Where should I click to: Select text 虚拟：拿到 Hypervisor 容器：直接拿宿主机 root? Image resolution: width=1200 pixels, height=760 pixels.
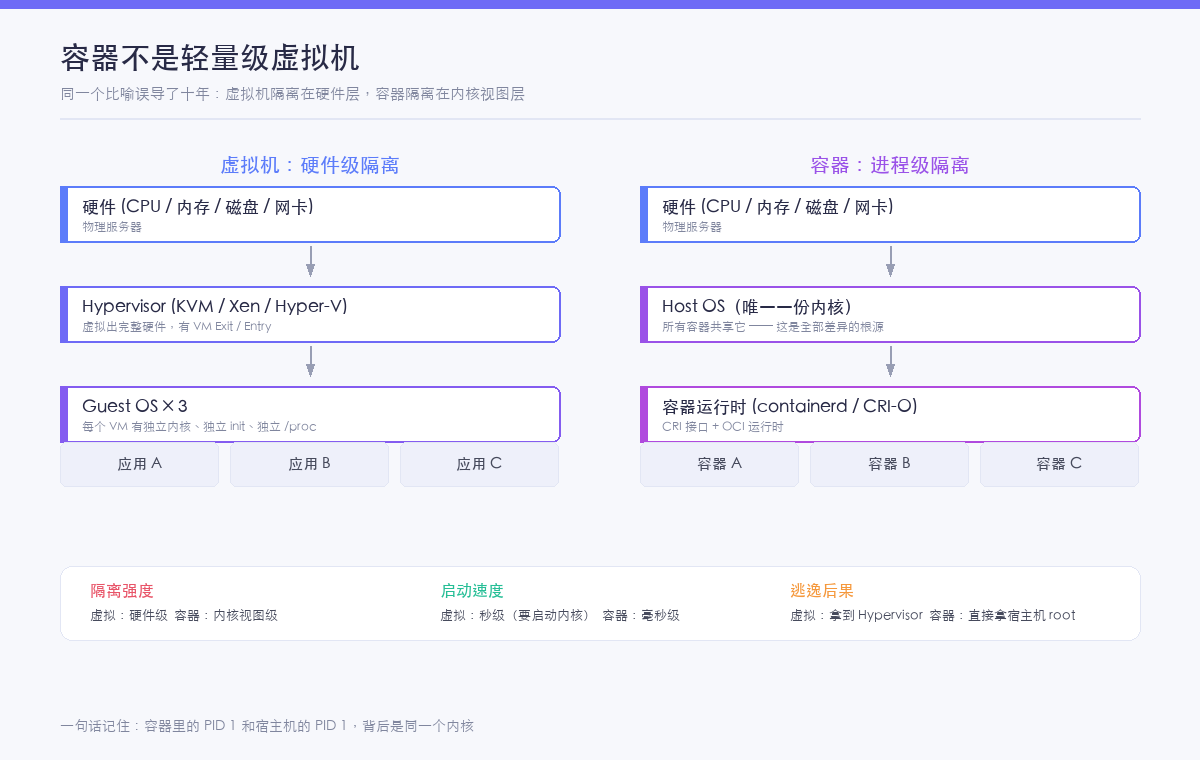[933, 615]
